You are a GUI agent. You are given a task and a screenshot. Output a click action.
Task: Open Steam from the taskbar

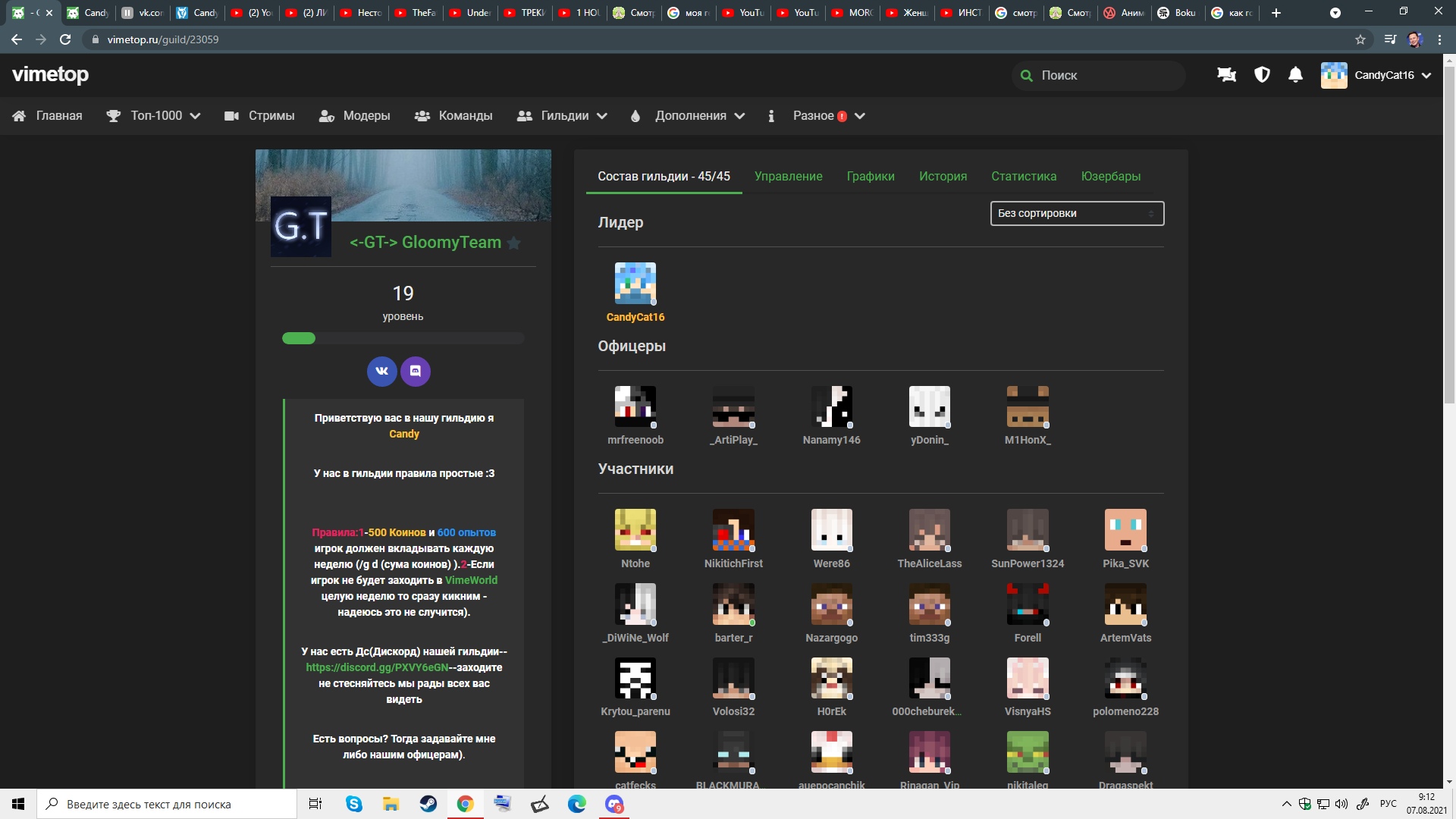428,804
